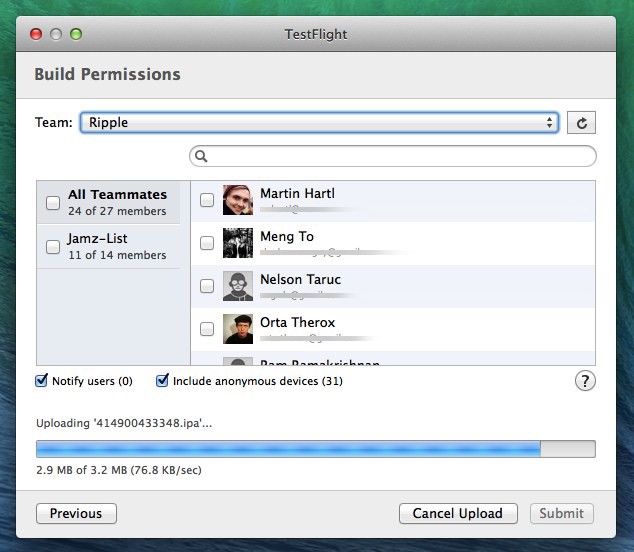This screenshot has width=634, height=552.
Task: Click the name Martin Hartl
Action: (x=297, y=193)
